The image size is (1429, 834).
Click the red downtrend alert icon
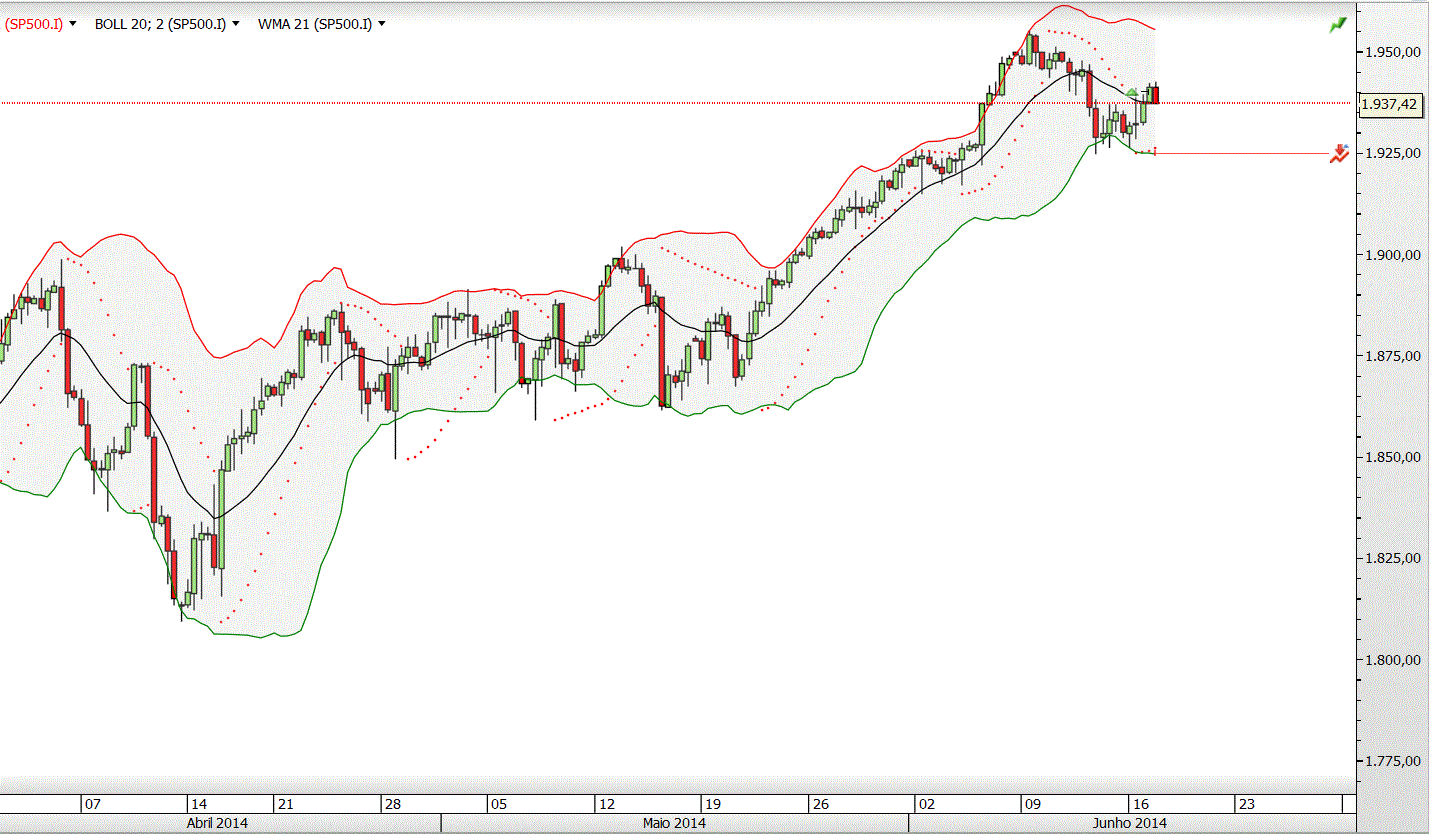1340,153
